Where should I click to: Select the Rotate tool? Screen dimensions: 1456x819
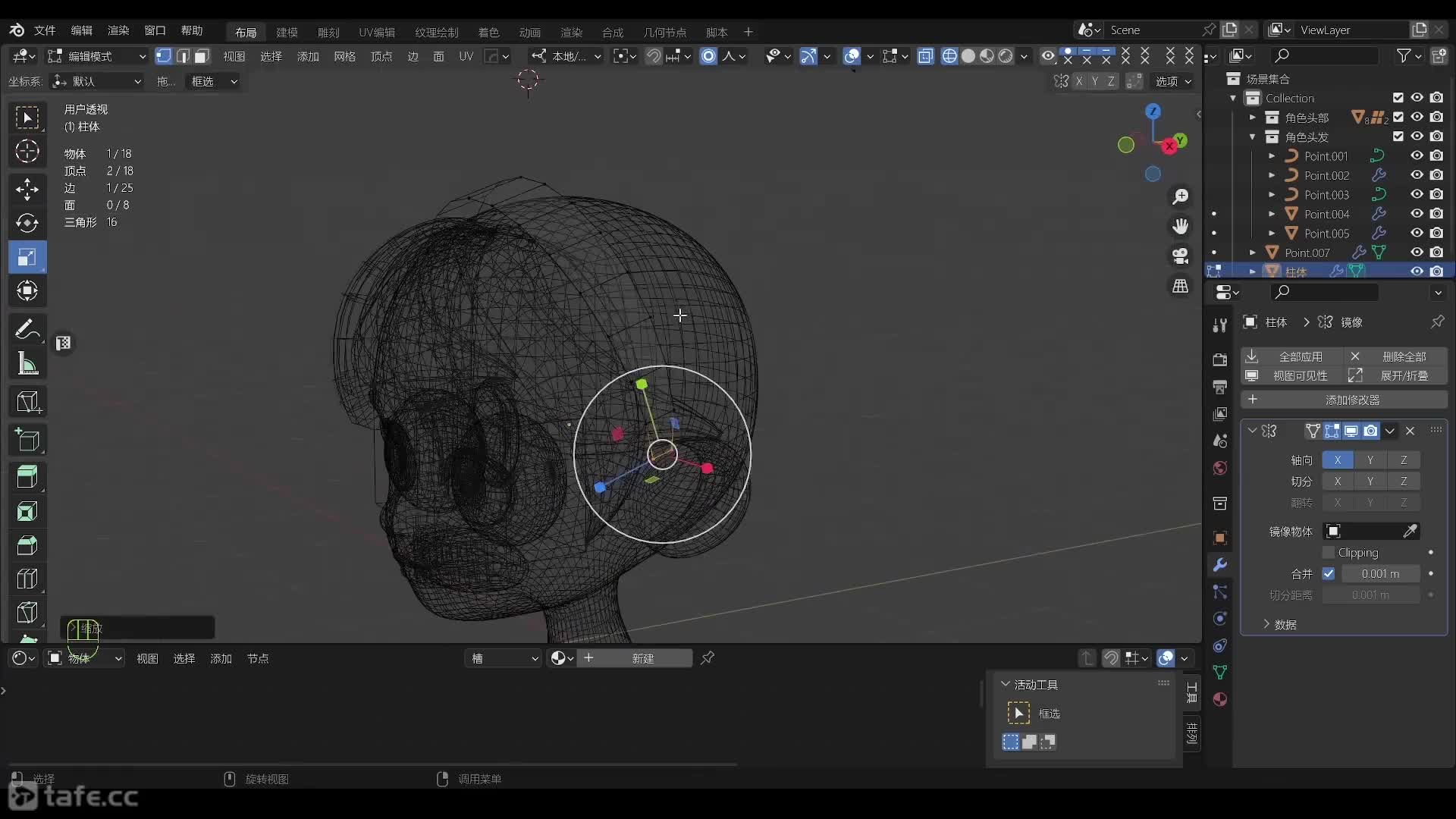point(27,223)
